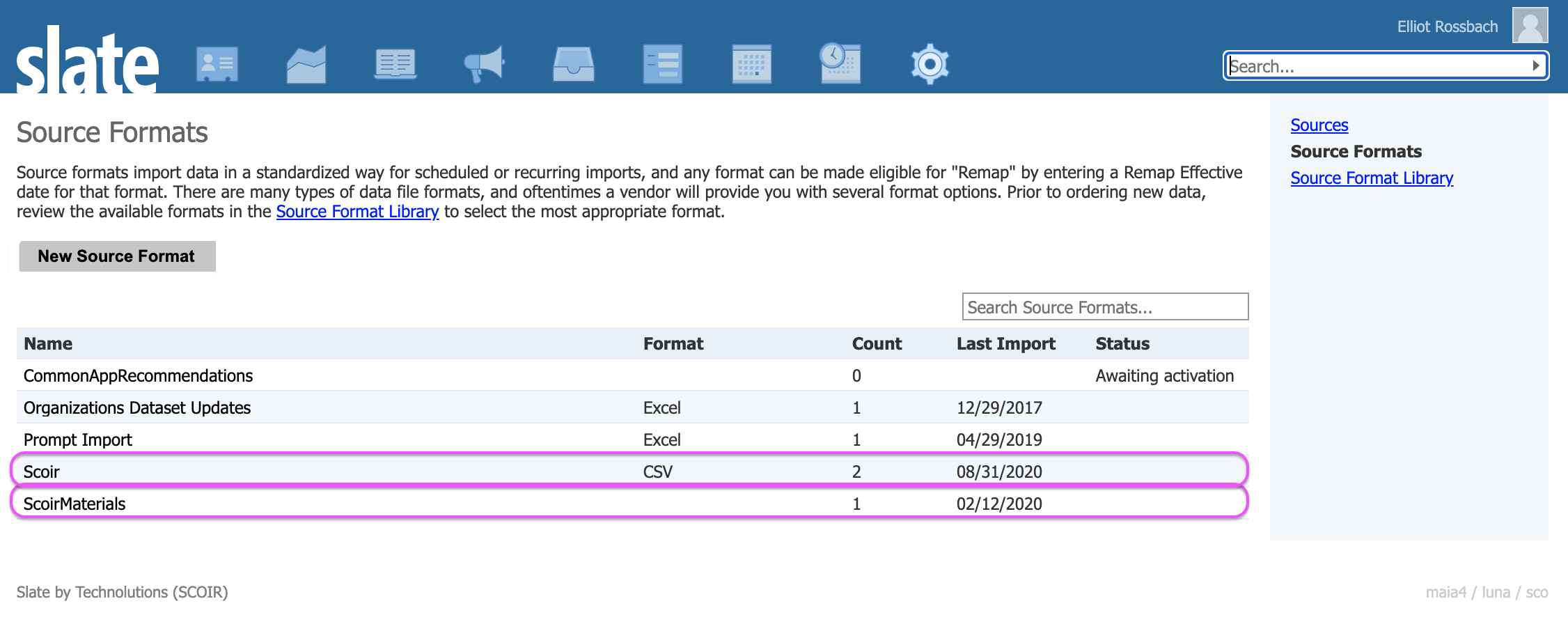The width and height of the screenshot is (1568, 631).
Task: Sort by the Count column header
Action: 877,343
